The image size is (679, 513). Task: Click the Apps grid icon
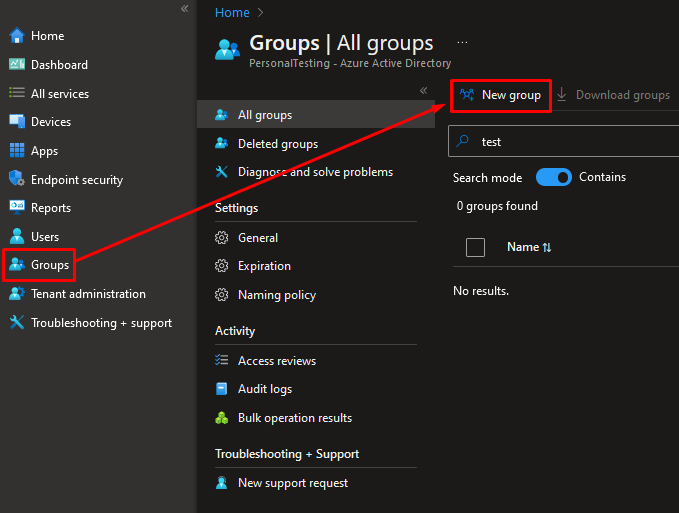coord(17,151)
